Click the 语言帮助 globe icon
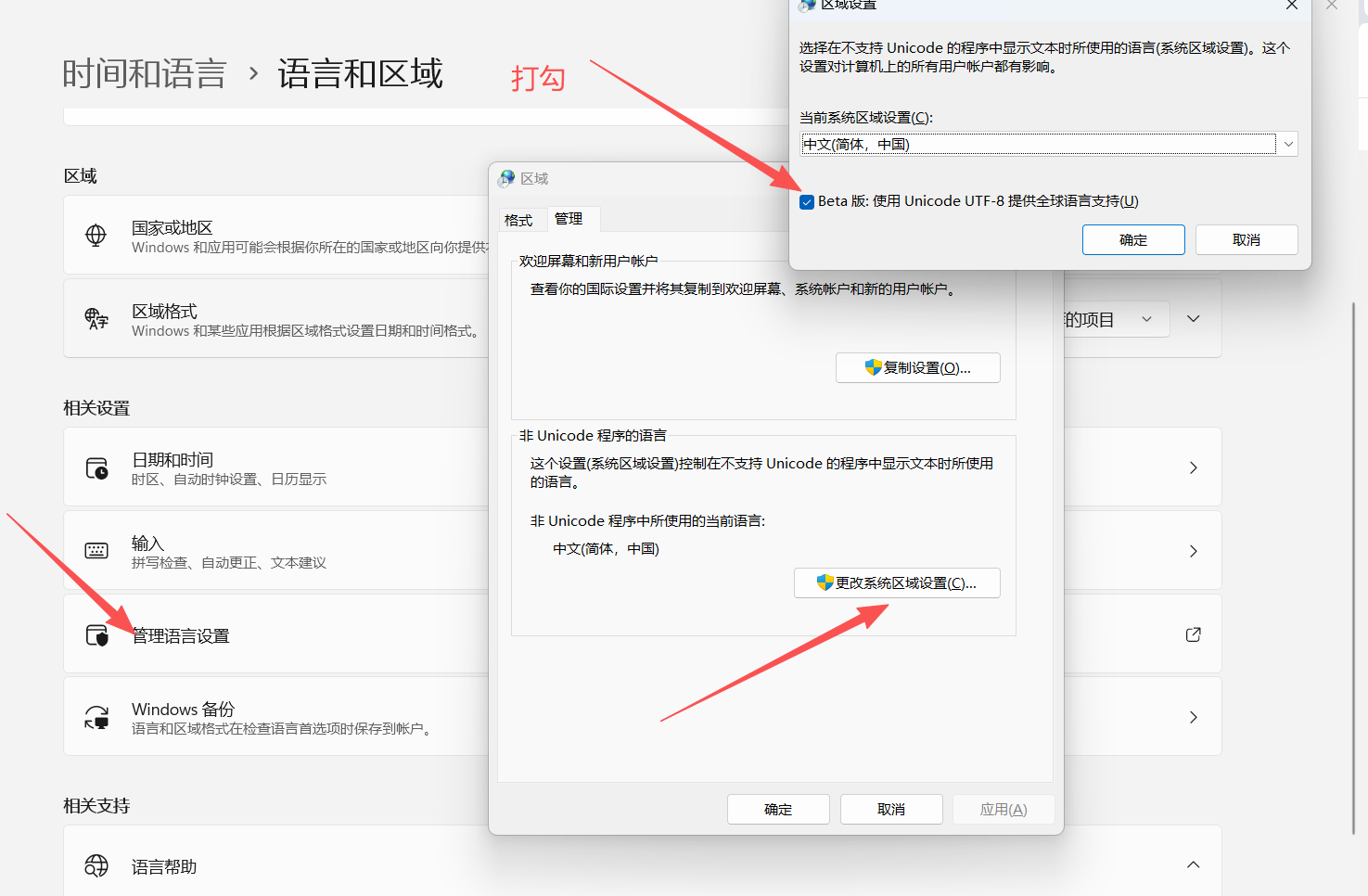 [96, 865]
